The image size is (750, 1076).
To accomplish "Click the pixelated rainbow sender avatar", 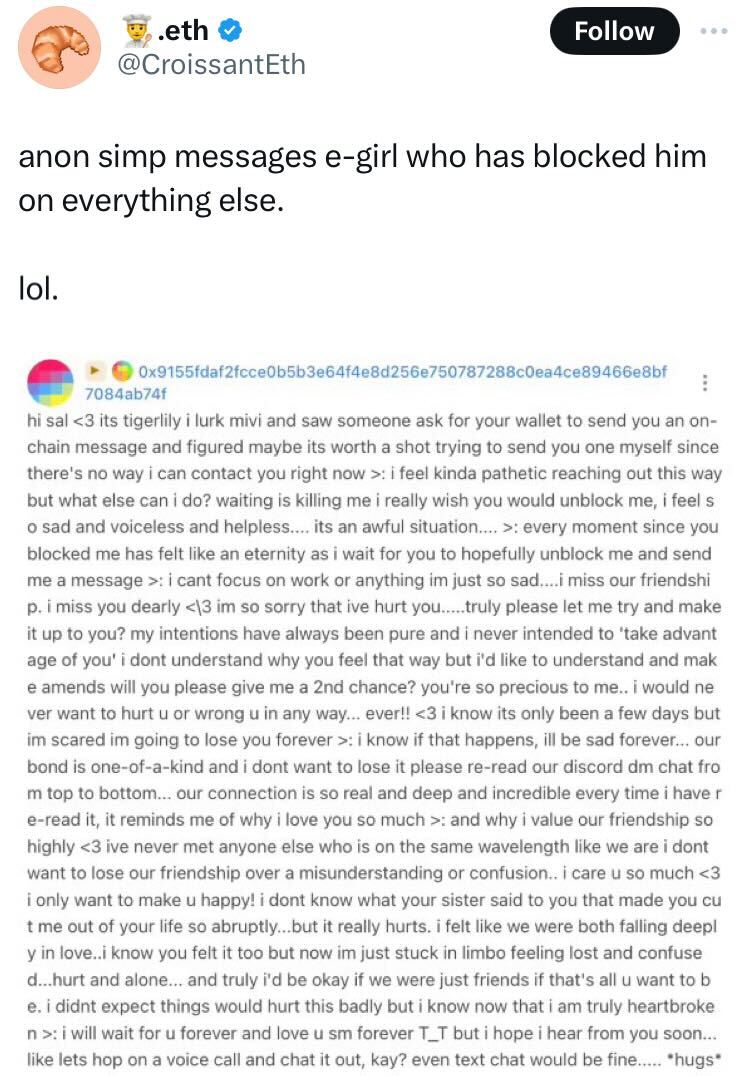I will pyautogui.click(x=50, y=382).
